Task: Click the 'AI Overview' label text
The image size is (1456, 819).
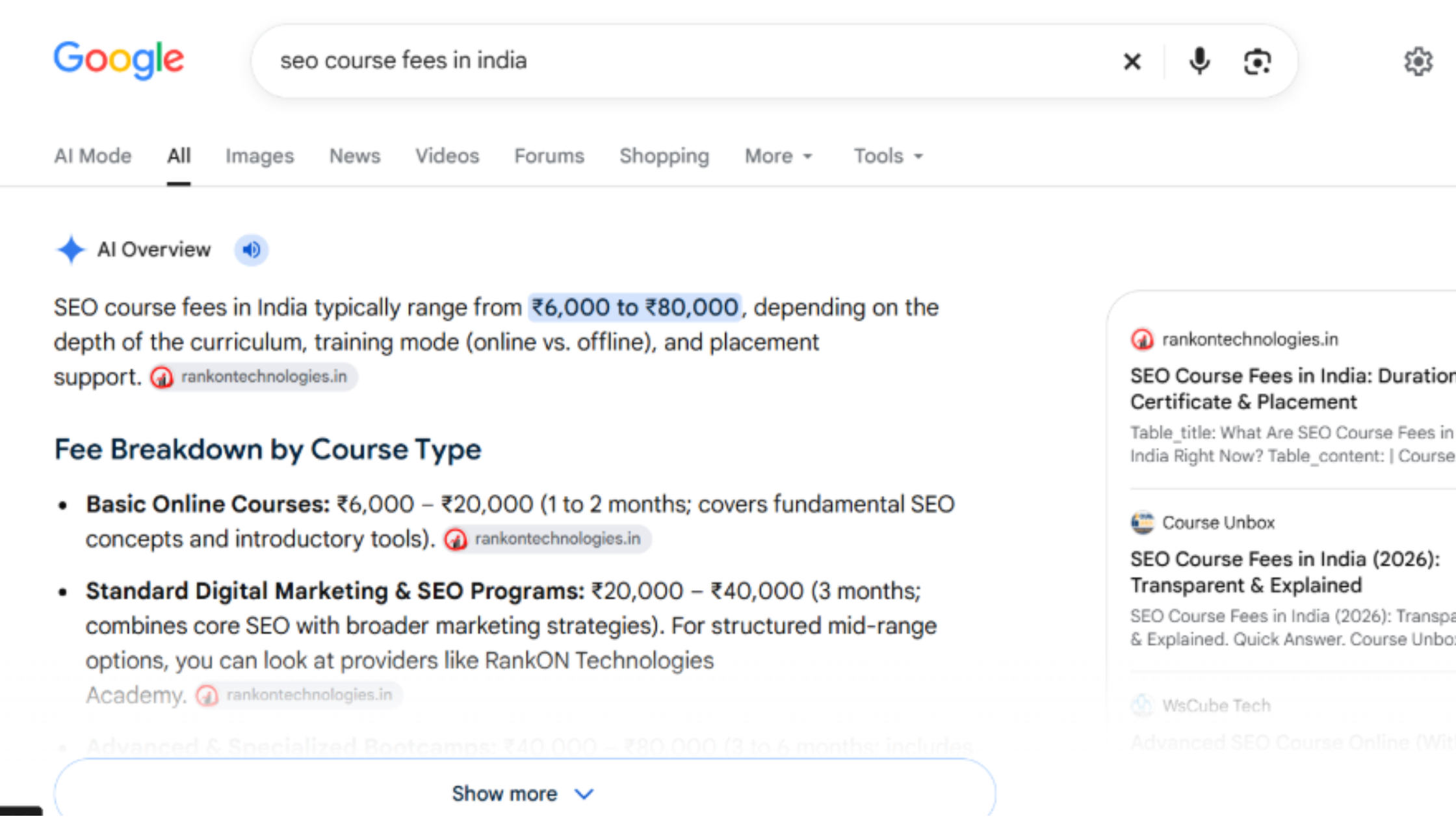Action: tap(154, 250)
